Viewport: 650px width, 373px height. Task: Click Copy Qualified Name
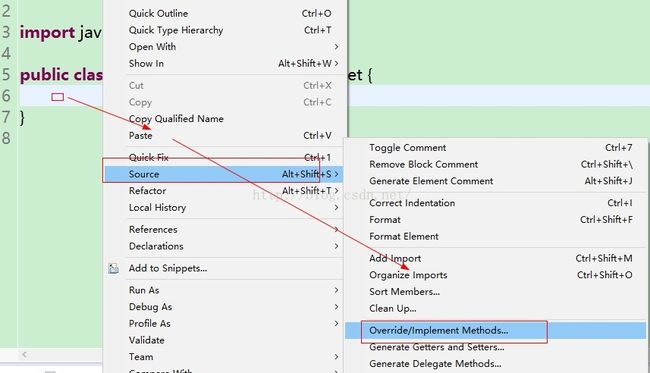[224, 119]
